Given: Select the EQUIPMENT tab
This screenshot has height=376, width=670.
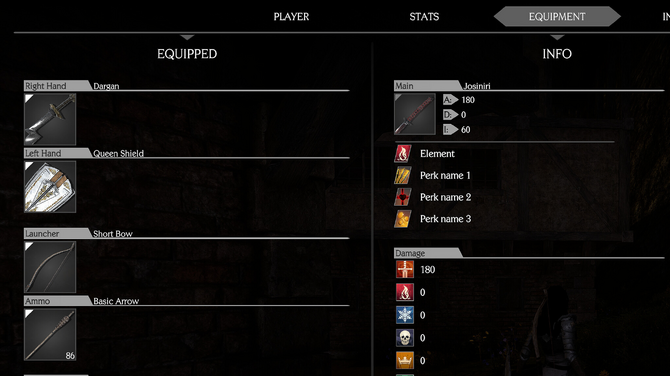Looking at the screenshot, I should tap(557, 17).
